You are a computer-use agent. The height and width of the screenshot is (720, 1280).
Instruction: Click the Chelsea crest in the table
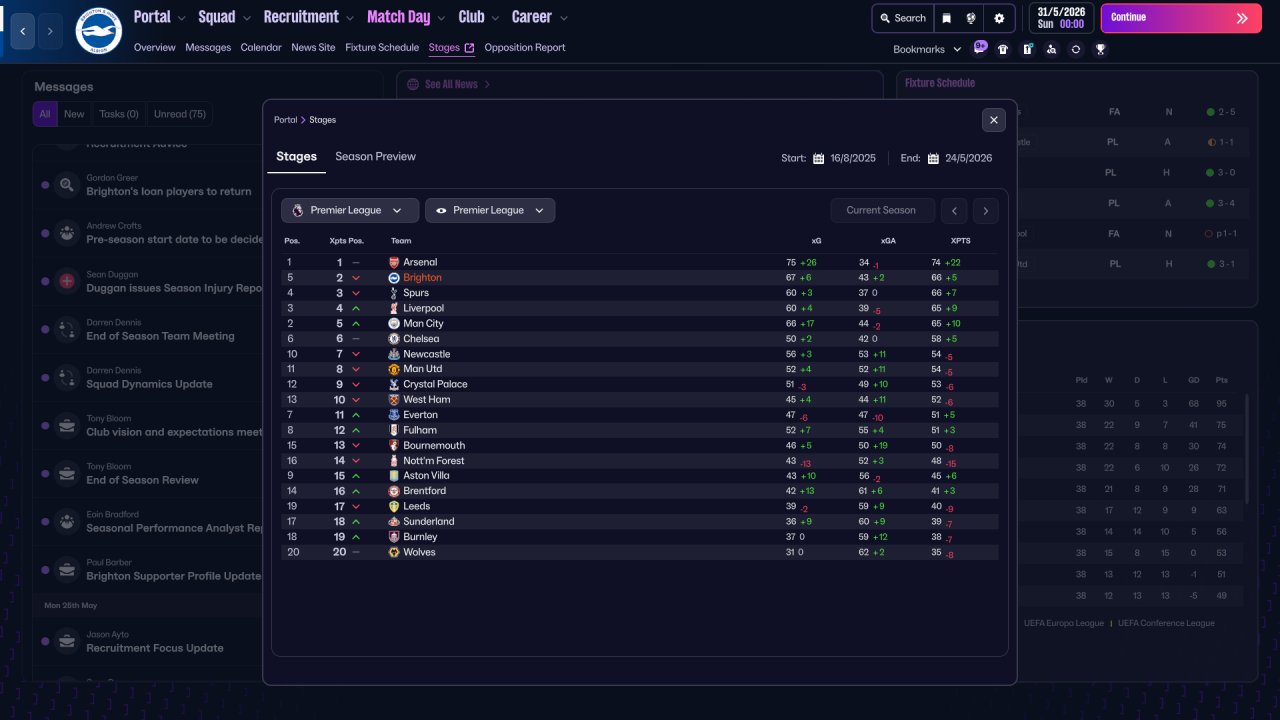click(394, 339)
